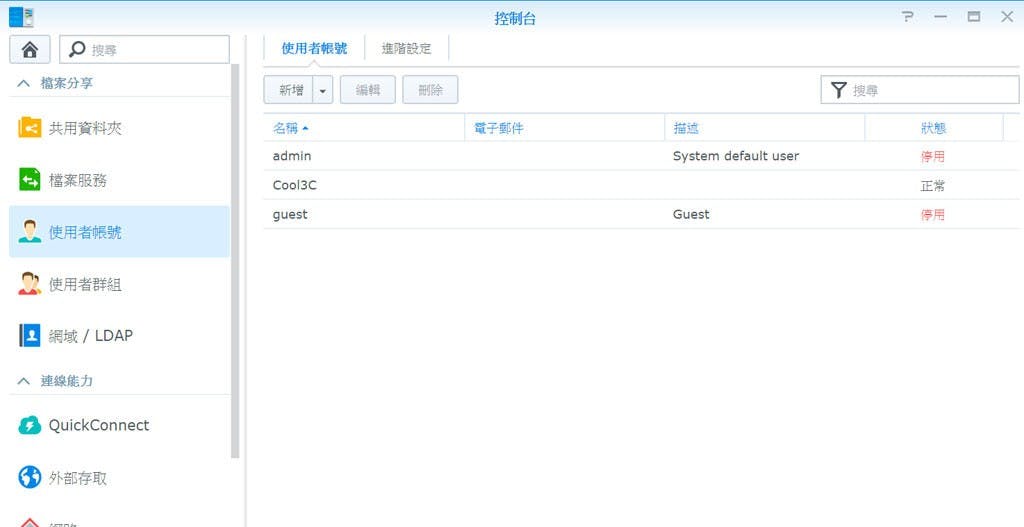Click the Control Panel app icon in title bar

click(21, 16)
